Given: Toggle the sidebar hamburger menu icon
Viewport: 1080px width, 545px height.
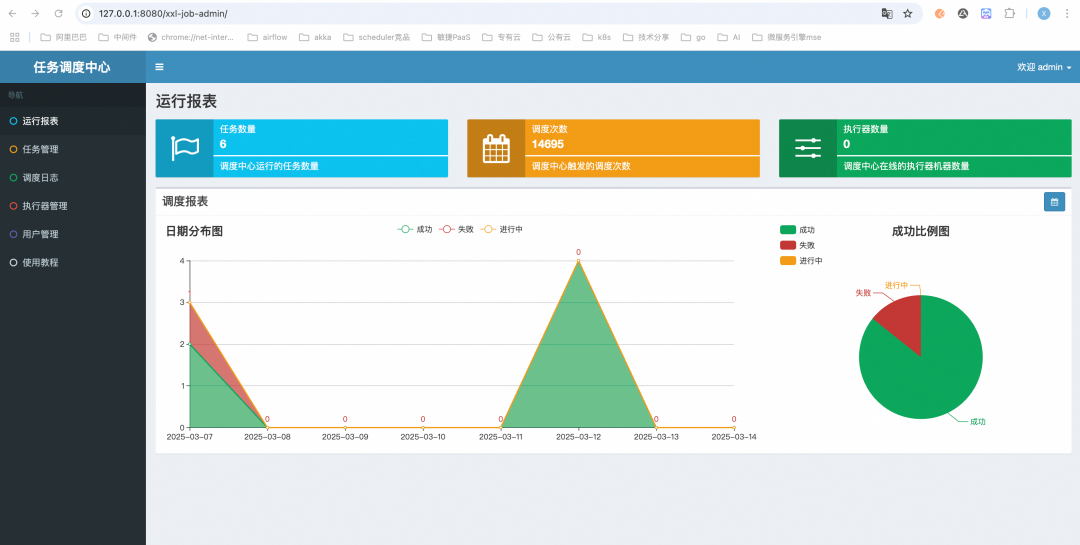Looking at the screenshot, I should pos(159,67).
